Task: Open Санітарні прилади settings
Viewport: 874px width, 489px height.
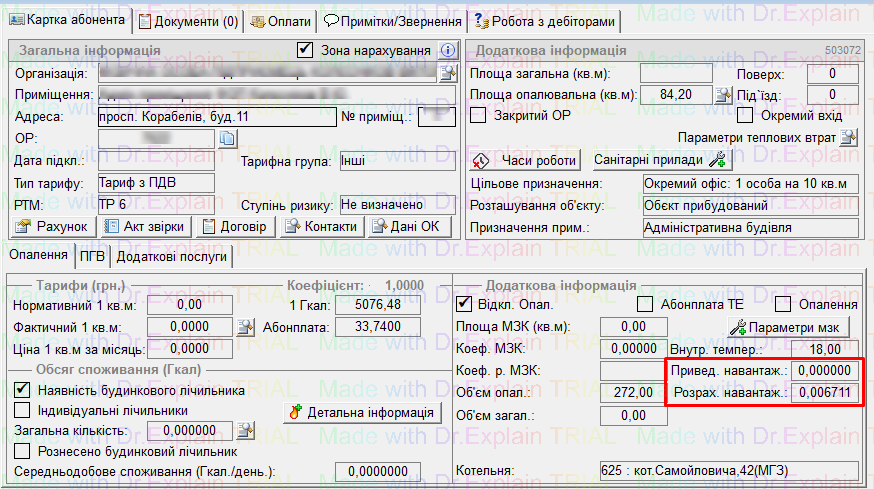Action: click(658, 160)
